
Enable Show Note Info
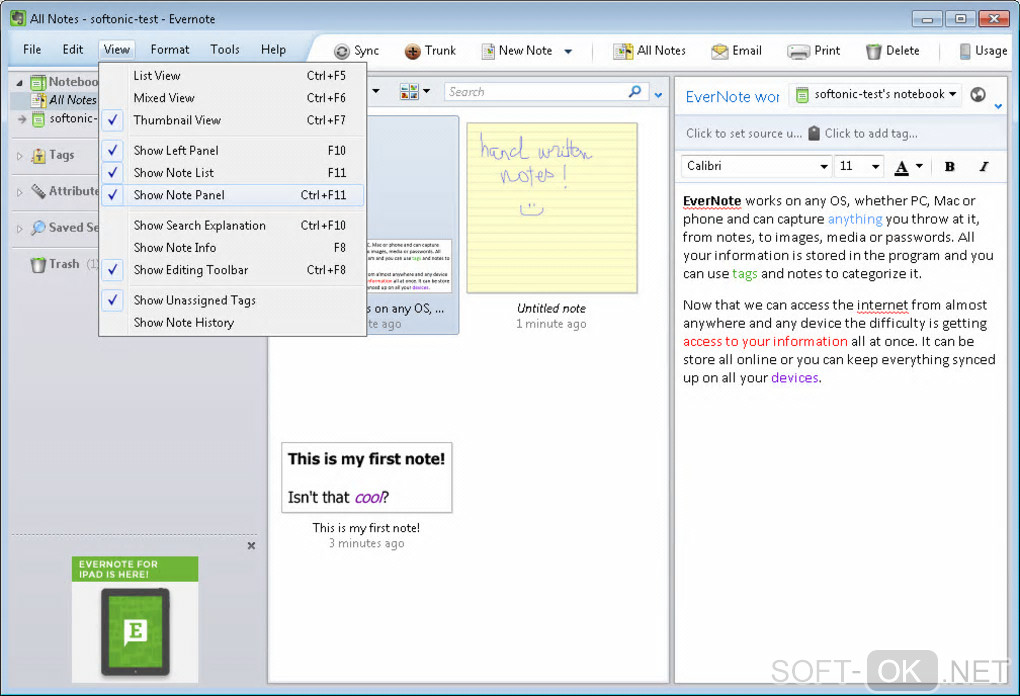click(x=233, y=247)
